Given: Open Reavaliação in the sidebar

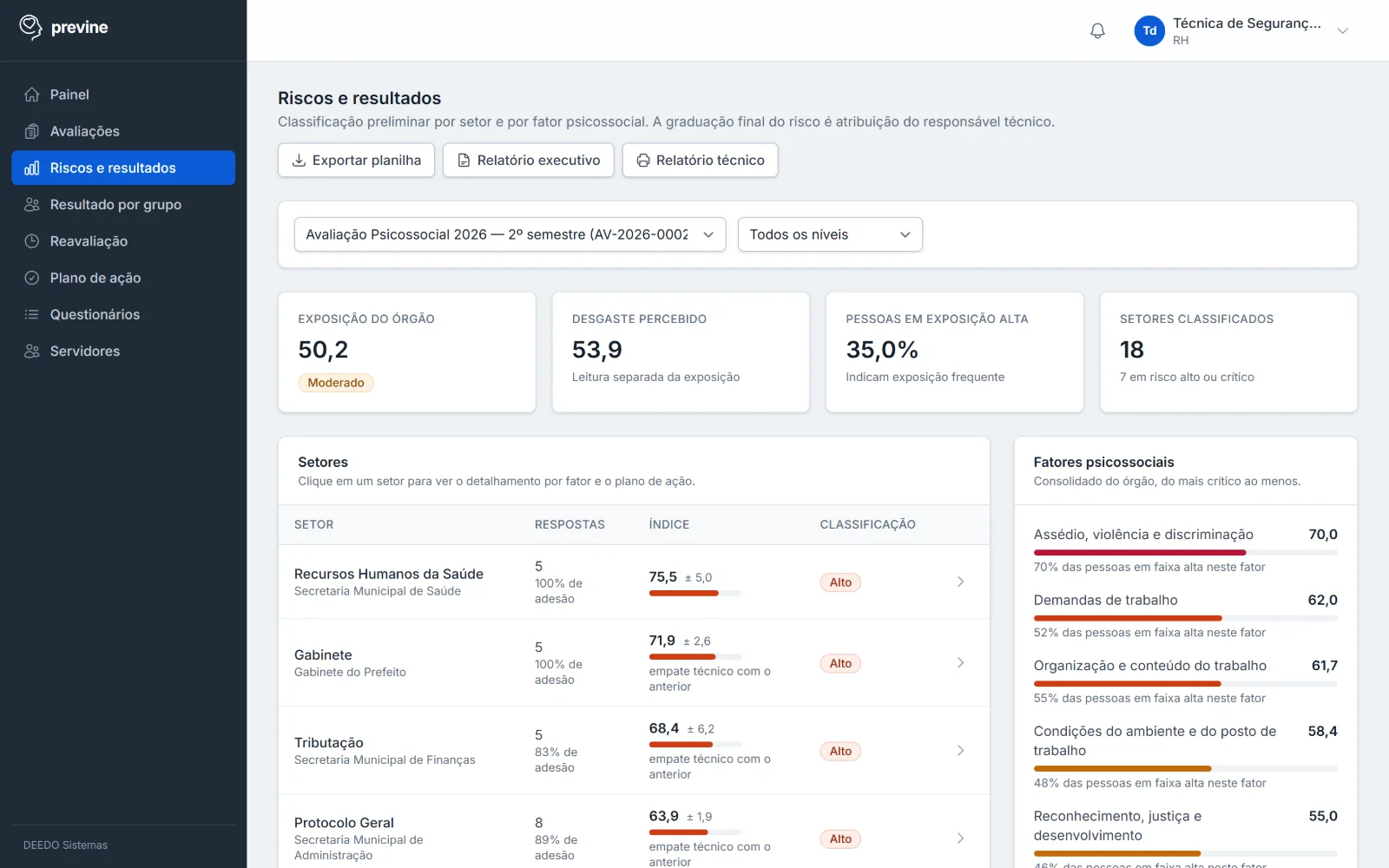Looking at the screenshot, I should [123, 241].
